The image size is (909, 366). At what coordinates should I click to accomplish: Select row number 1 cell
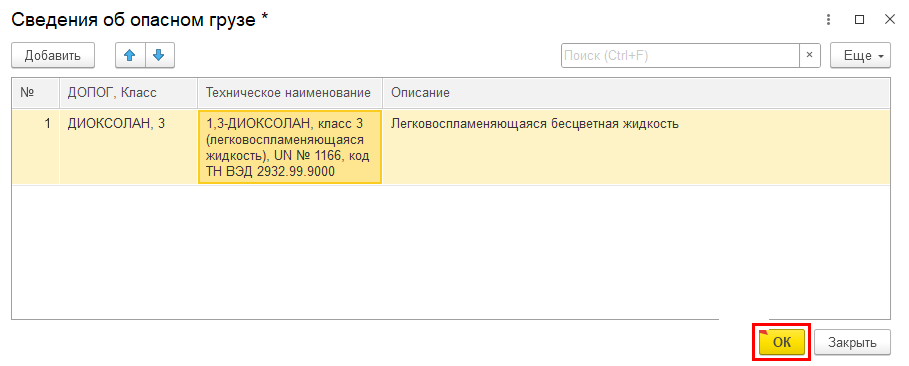[35, 147]
